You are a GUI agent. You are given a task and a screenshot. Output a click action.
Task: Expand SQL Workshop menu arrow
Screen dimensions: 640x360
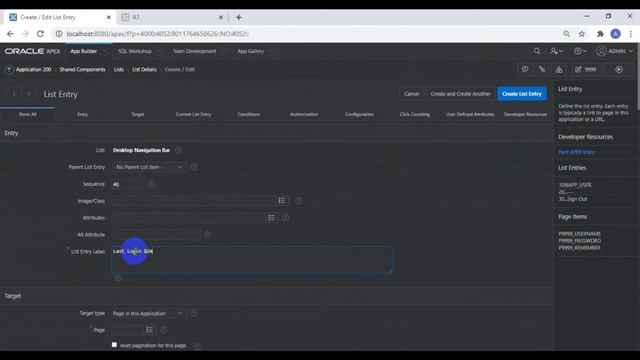[159, 51]
